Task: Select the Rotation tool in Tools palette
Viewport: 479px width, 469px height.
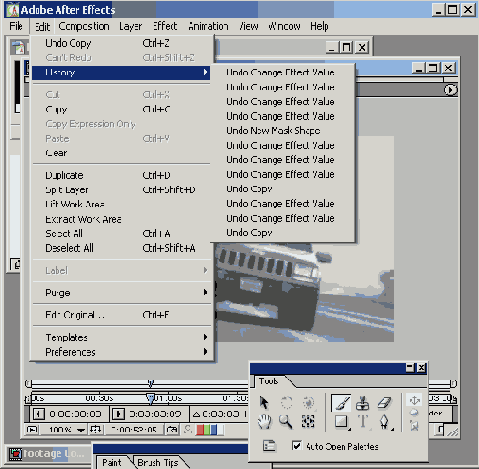Action: click(286, 403)
